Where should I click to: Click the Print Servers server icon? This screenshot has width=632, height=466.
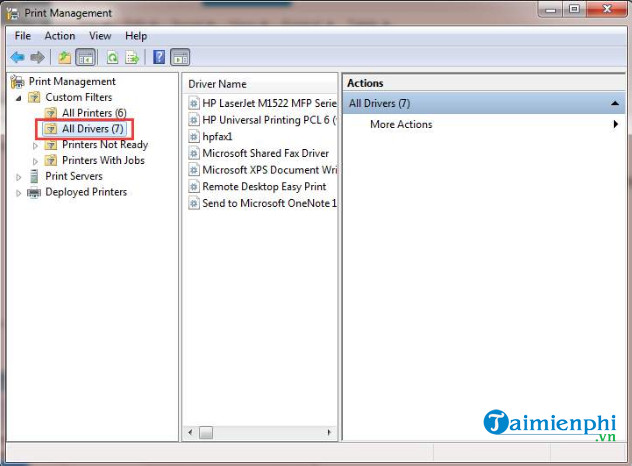34,176
